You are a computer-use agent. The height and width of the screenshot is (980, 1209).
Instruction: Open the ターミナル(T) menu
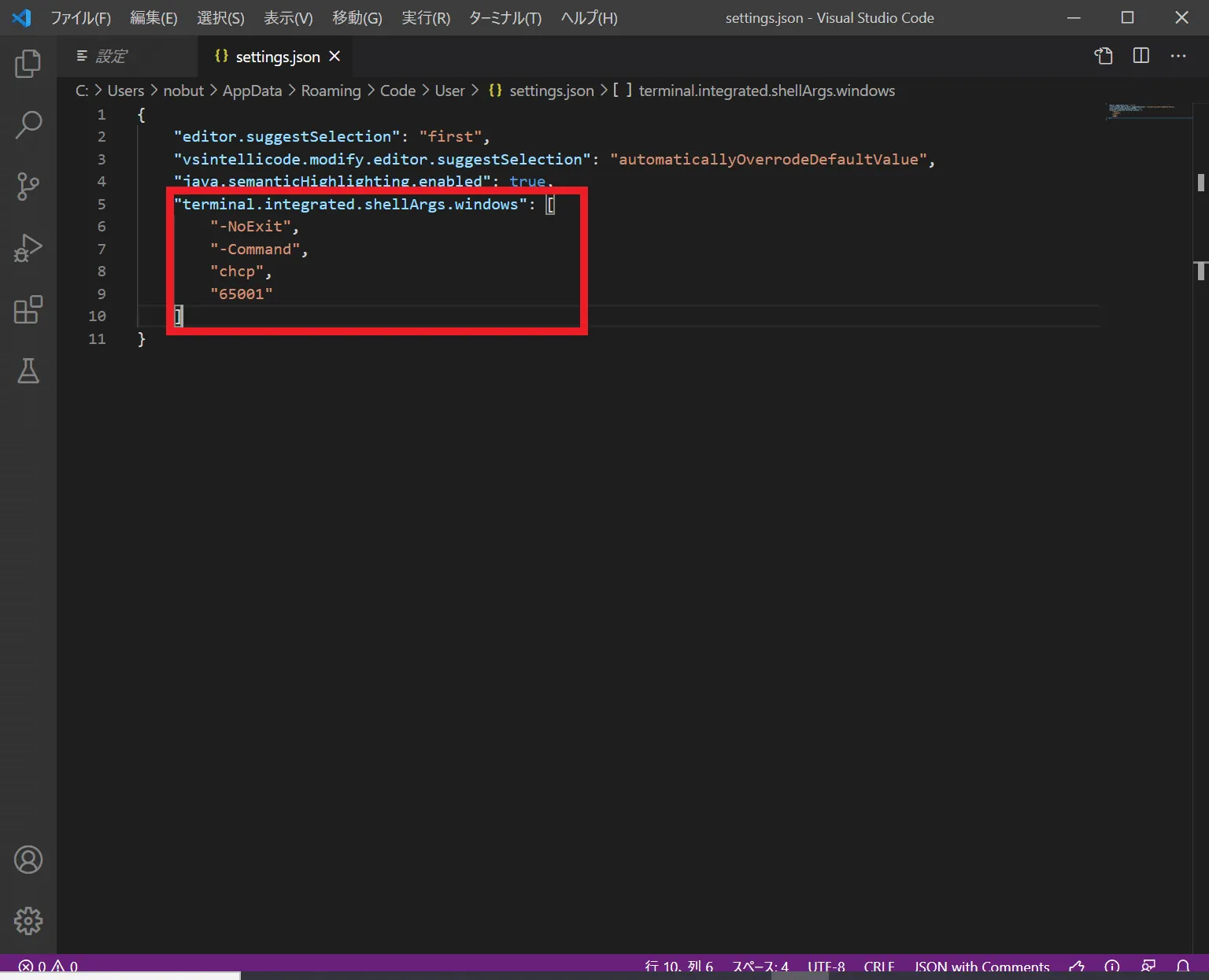[x=505, y=17]
